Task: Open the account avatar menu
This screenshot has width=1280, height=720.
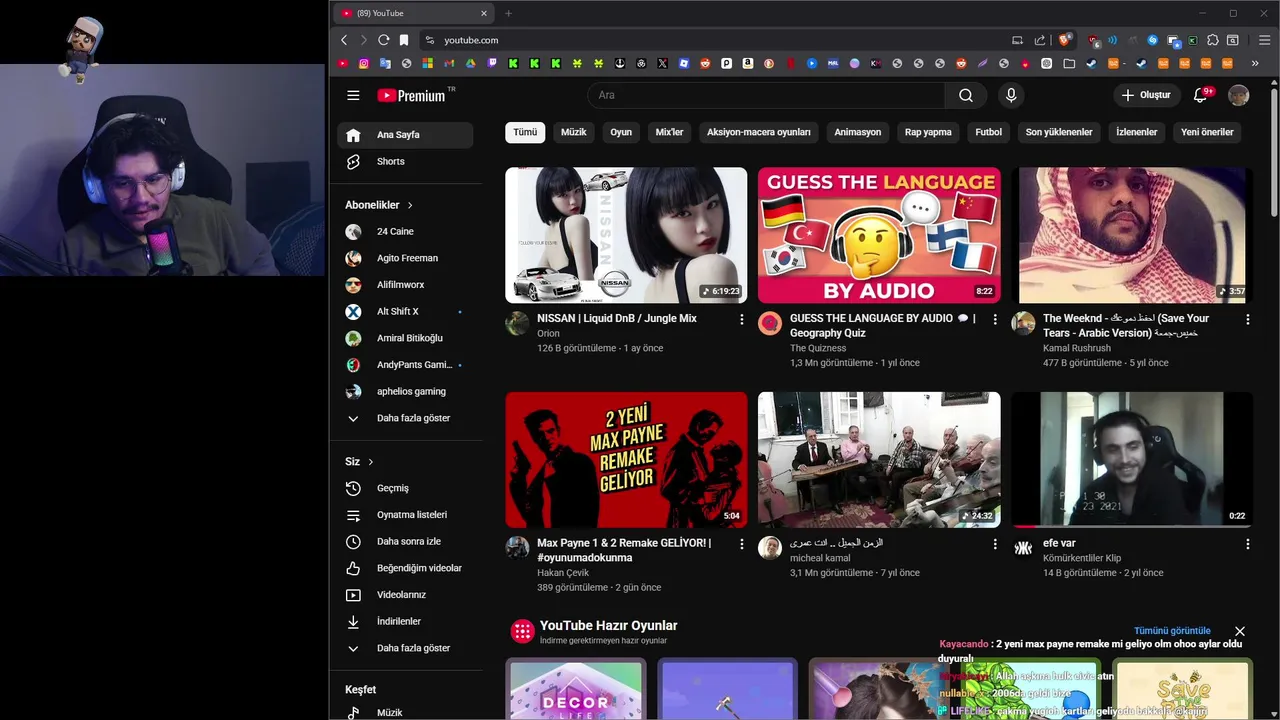Action: pyautogui.click(x=1239, y=95)
